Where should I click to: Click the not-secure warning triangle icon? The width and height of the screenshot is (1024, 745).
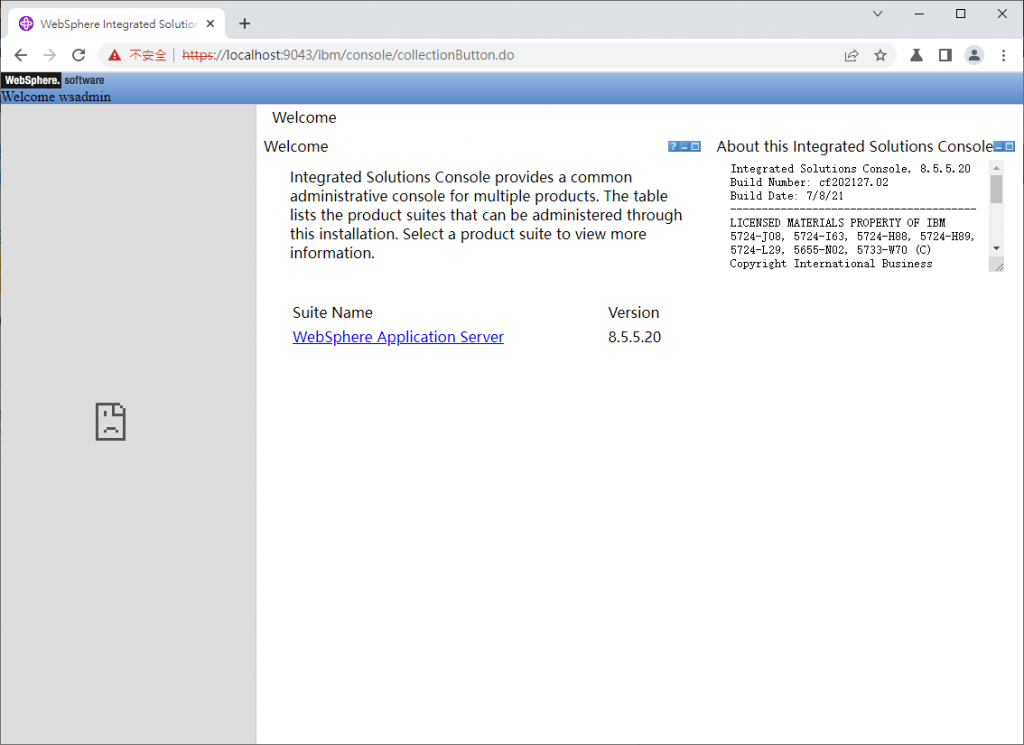point(115,55)
